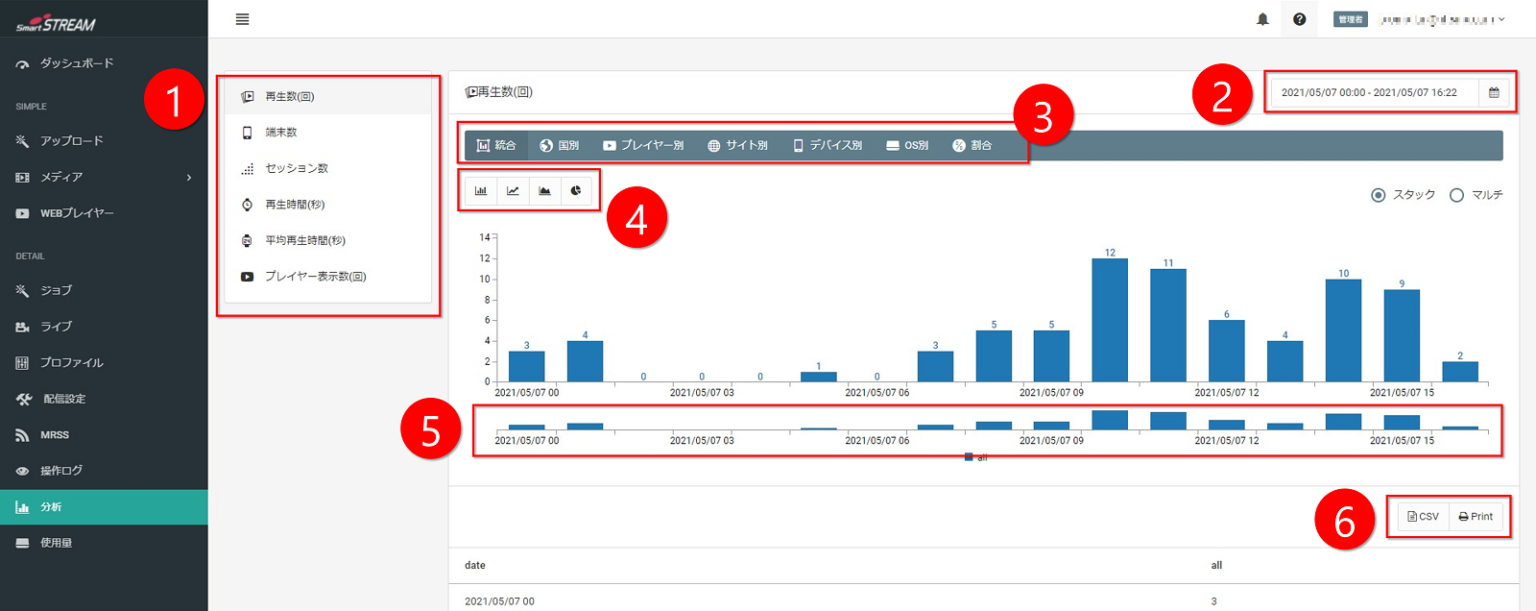Switch to the 国別 tab

click(559, 145)
